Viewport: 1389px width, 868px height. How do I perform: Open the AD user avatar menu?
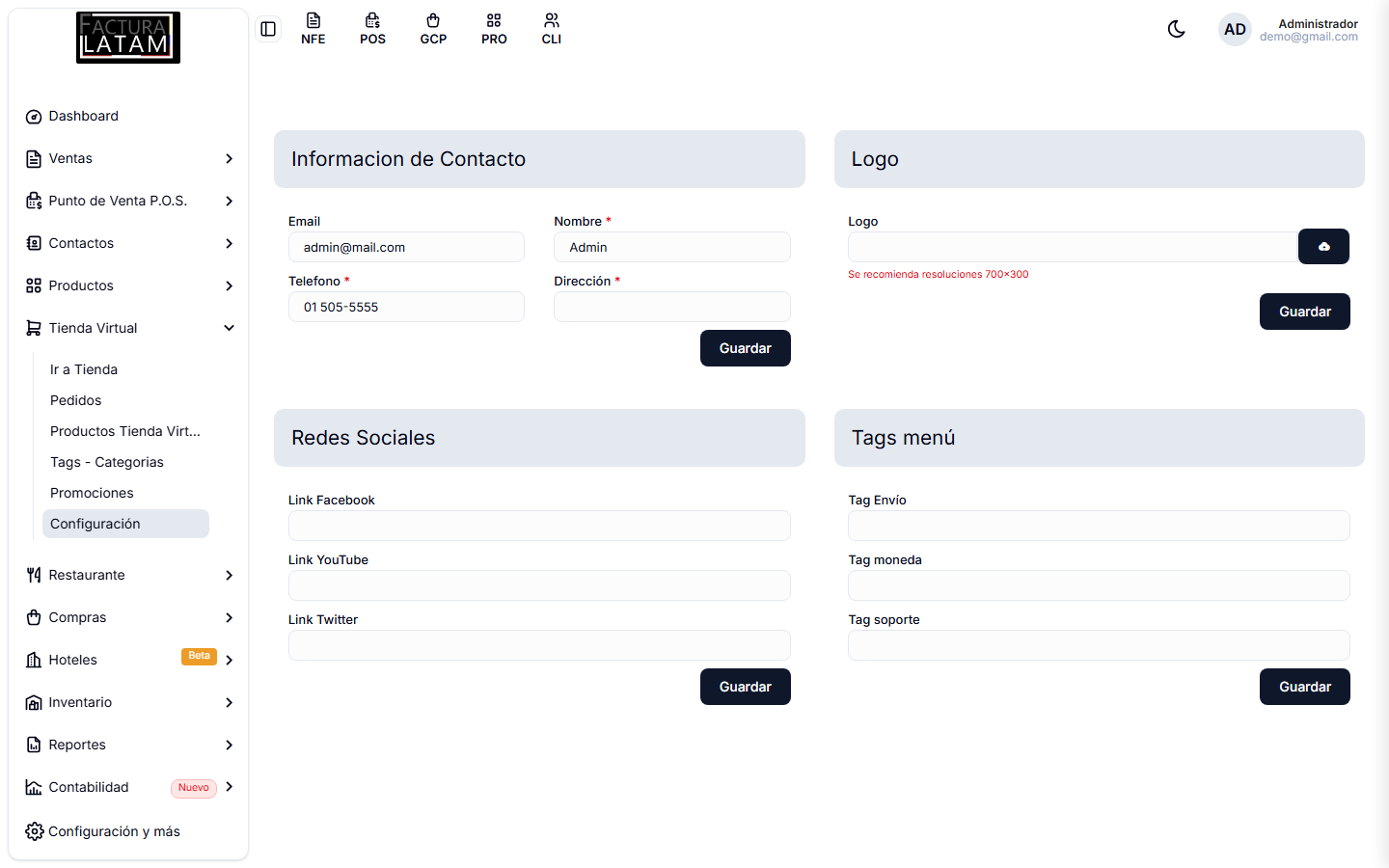point(1235,30)
